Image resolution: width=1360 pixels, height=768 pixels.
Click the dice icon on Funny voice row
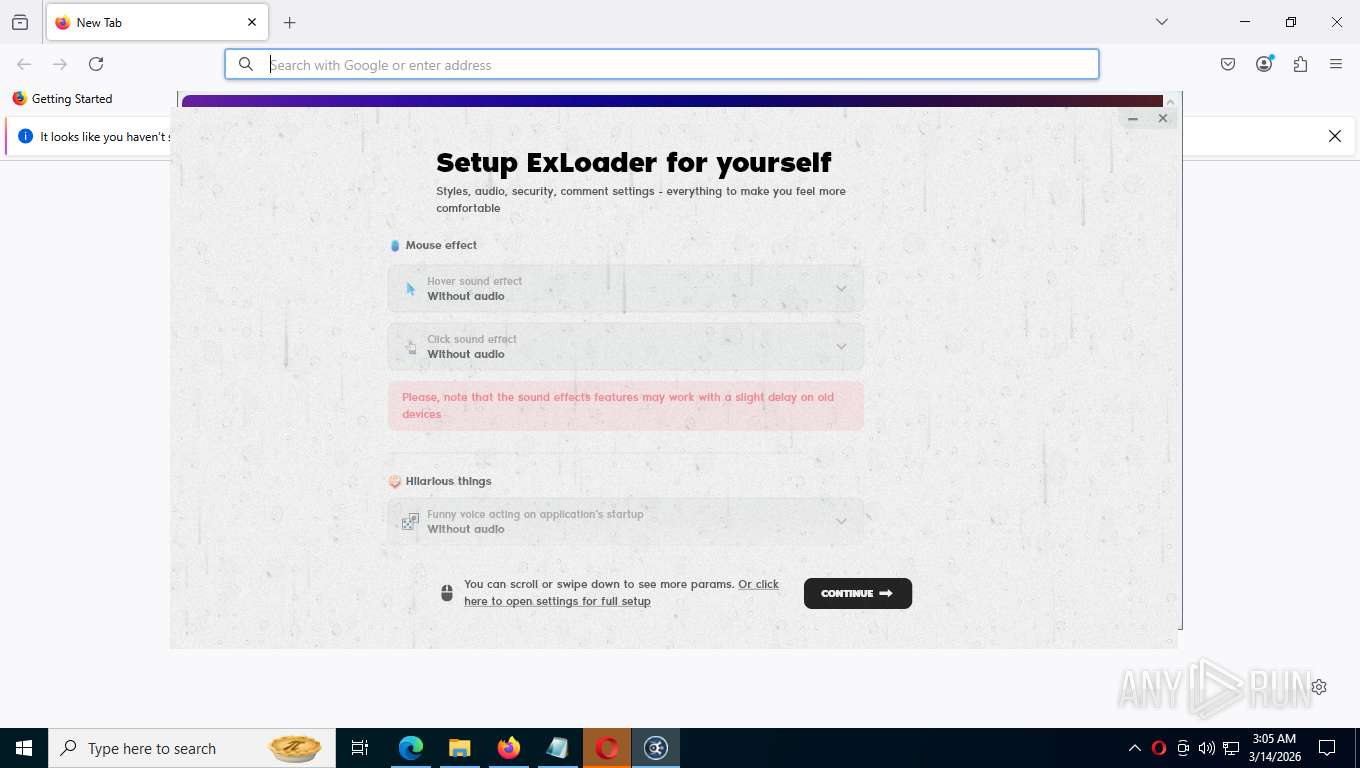[x=410, y=522]
